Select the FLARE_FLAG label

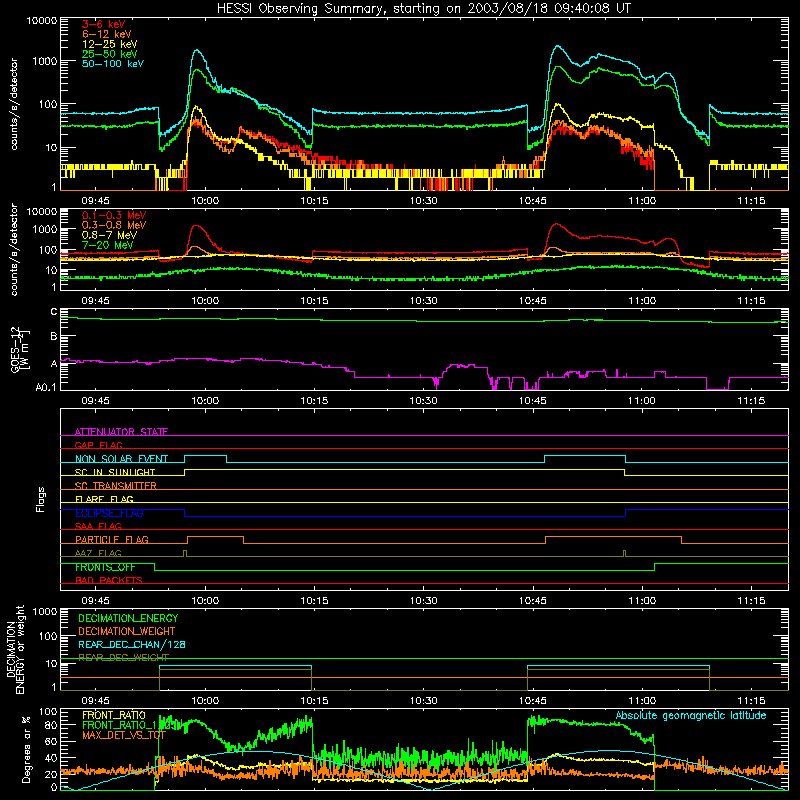104,499
